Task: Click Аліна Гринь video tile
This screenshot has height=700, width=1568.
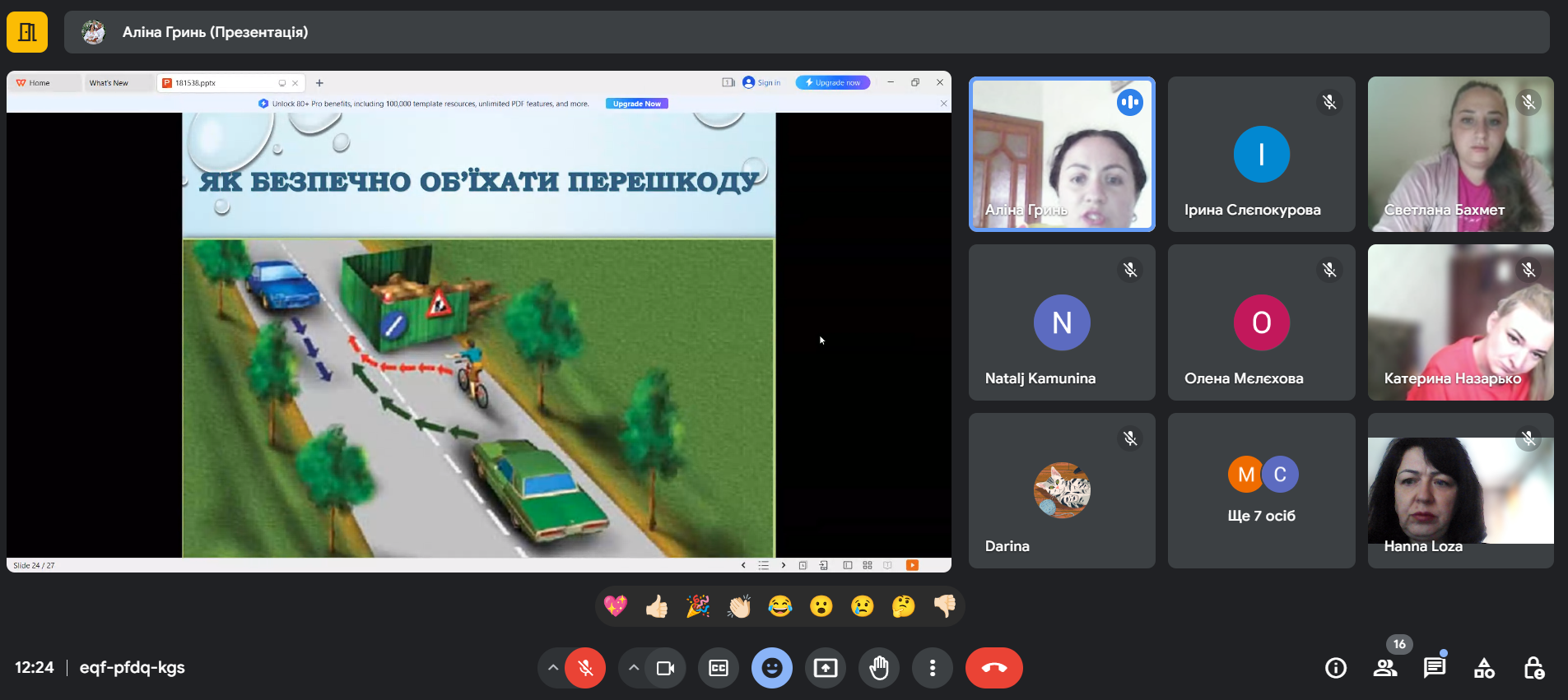Action: tap(1062, 154)
